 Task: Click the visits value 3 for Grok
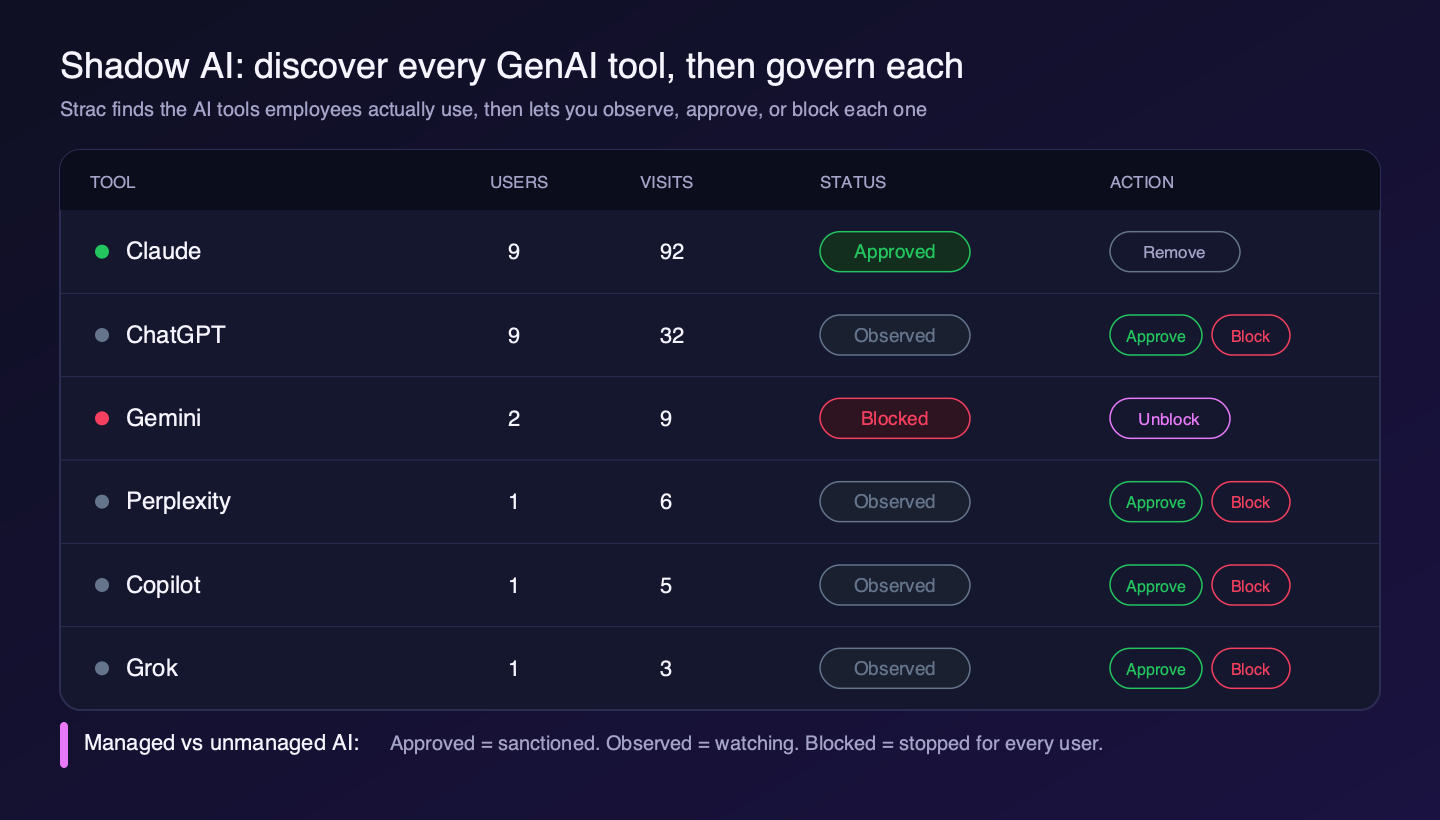[666, 669]
